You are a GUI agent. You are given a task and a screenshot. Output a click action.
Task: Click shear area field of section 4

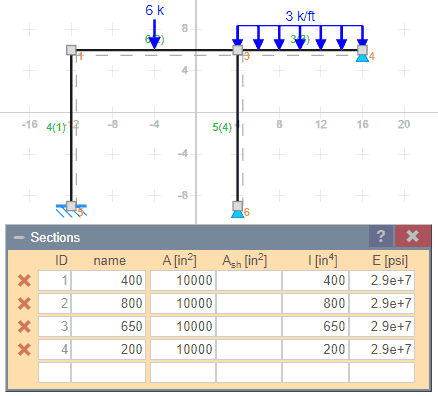(x=249, y=349)
